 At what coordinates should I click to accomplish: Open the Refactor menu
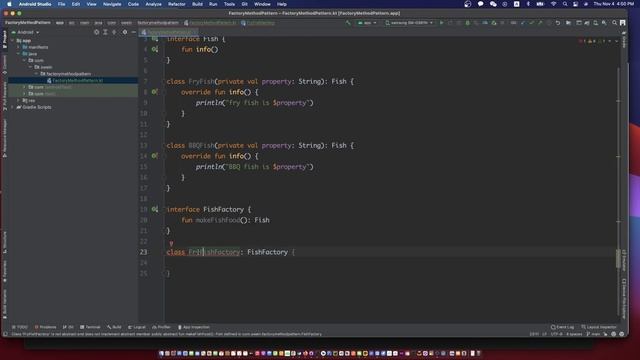pos(177,4)
